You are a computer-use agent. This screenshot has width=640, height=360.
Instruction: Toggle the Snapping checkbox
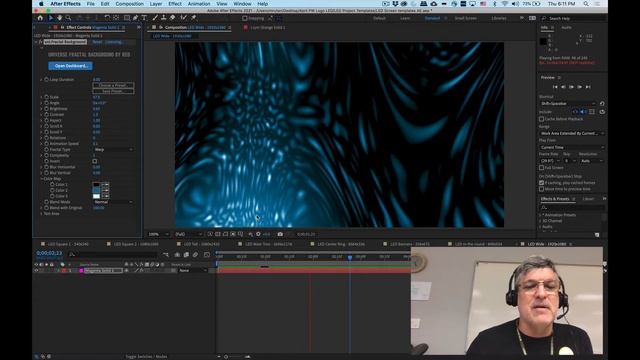click(x=245, y=18)
